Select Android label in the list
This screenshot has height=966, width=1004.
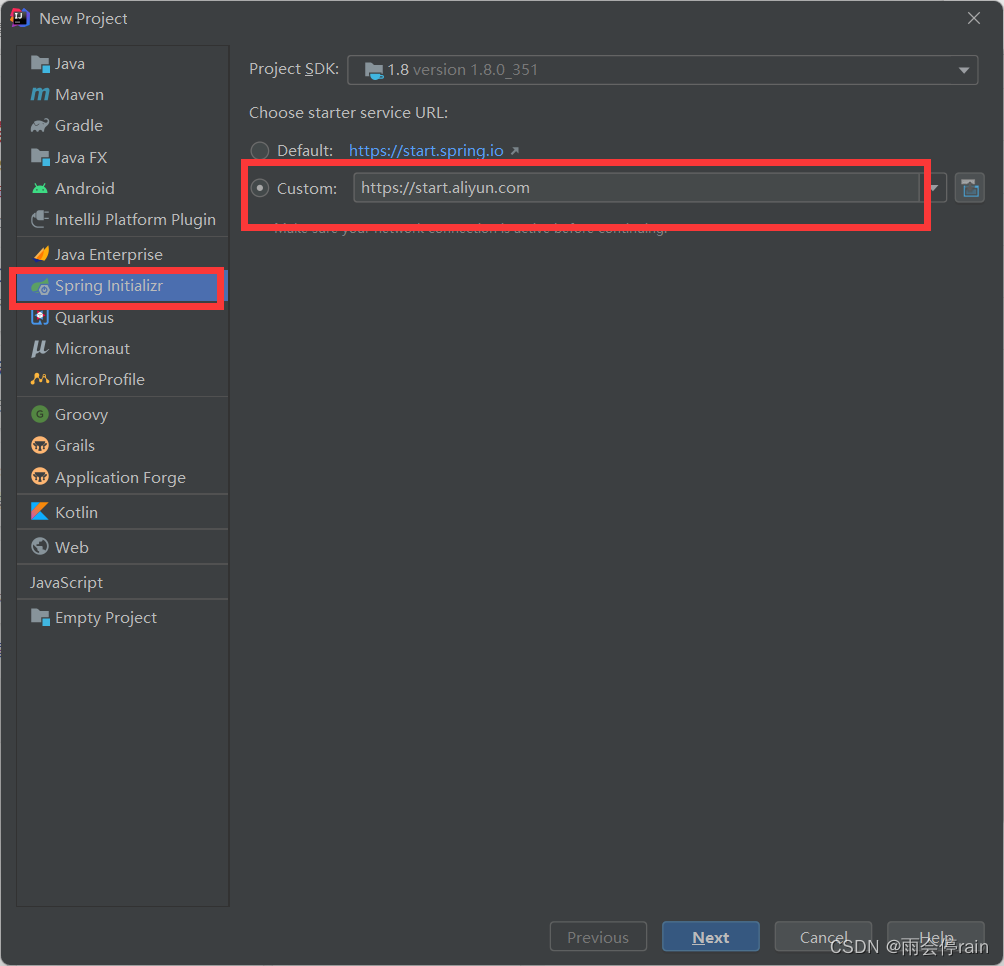pos(85,189)
